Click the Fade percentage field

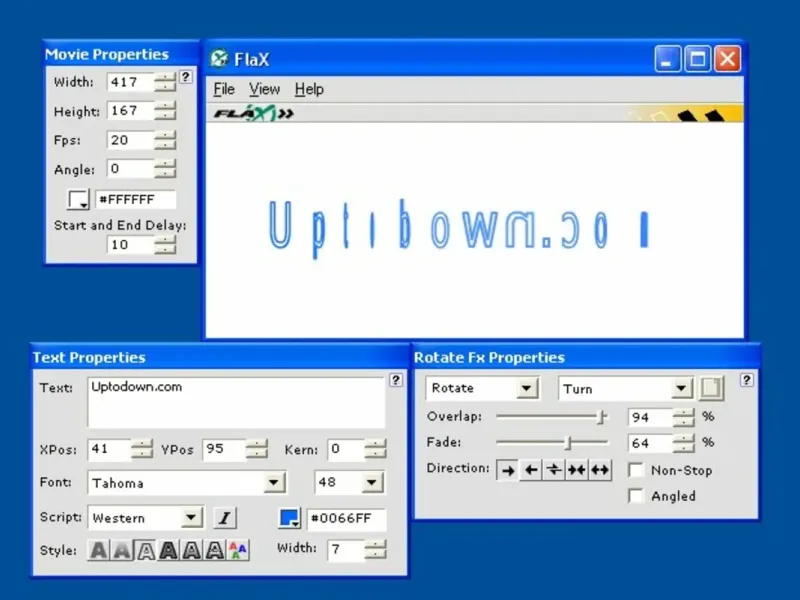click(651, 442)
